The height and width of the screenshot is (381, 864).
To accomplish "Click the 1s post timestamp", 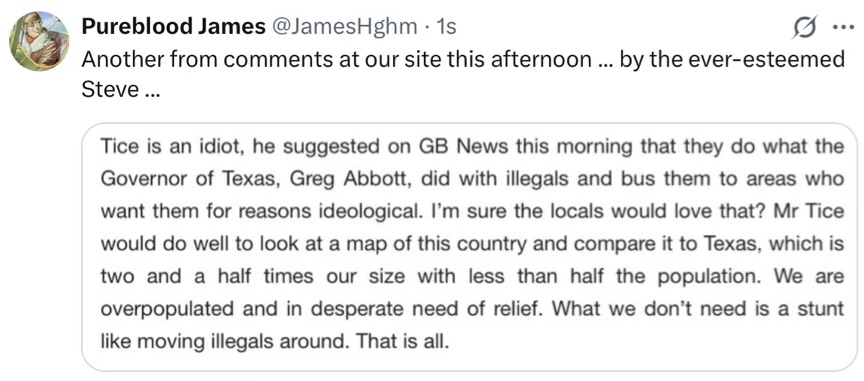I will 446,26.
